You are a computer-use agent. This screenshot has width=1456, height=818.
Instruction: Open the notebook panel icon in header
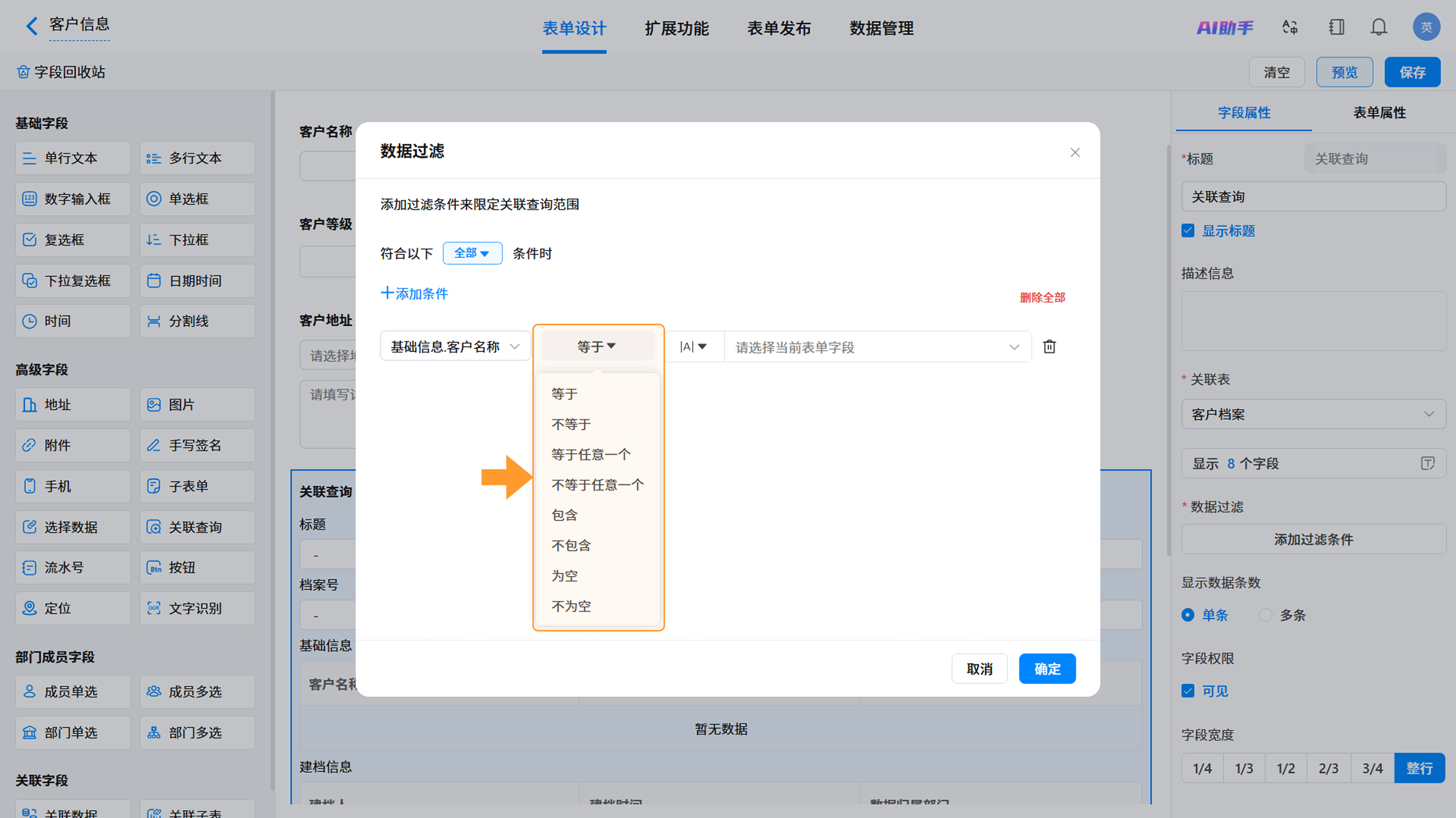click(1336, 27)
